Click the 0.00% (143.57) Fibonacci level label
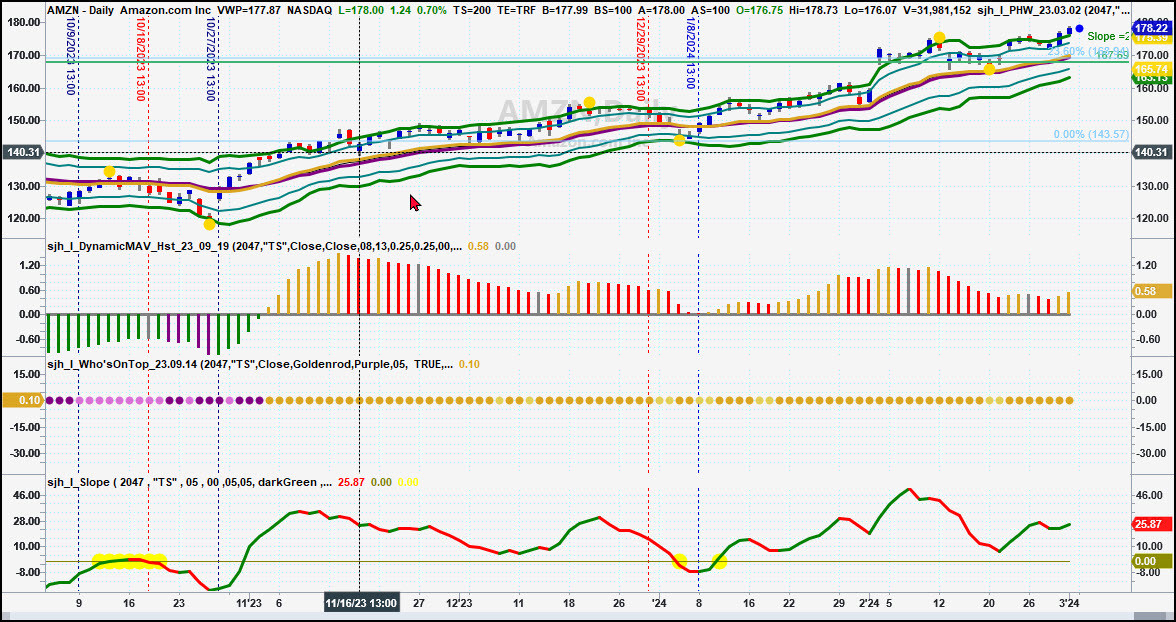The image size is (1176, 622). click(1091, 134)
